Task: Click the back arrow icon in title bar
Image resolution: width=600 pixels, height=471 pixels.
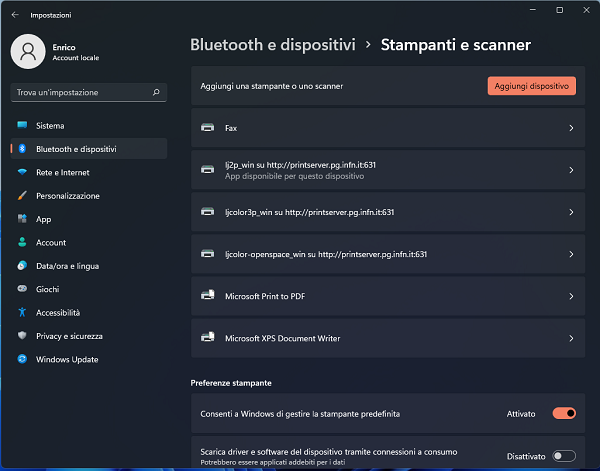Action: tap(15, 15)
